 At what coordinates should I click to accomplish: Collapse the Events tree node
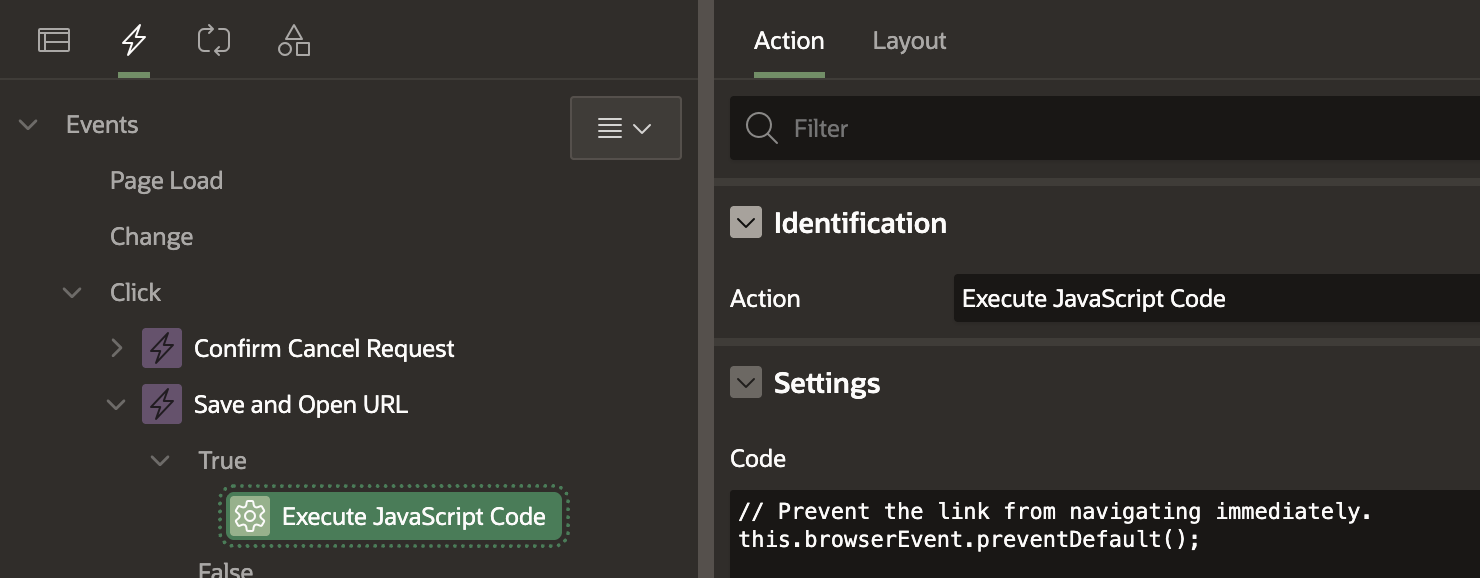pos(29,125)
